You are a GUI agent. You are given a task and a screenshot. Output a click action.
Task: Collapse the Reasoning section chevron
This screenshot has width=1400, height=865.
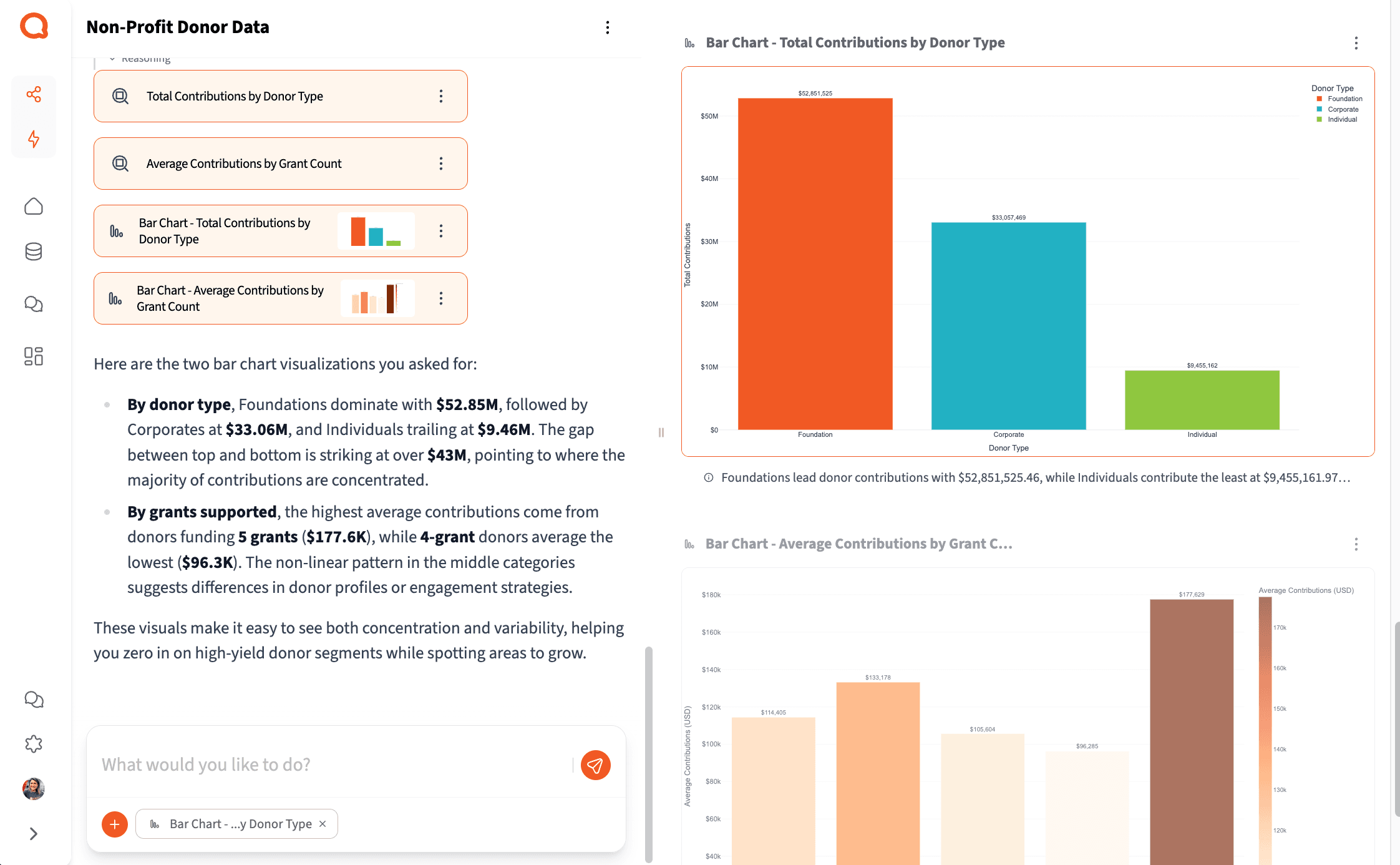(x=112, y=59)
